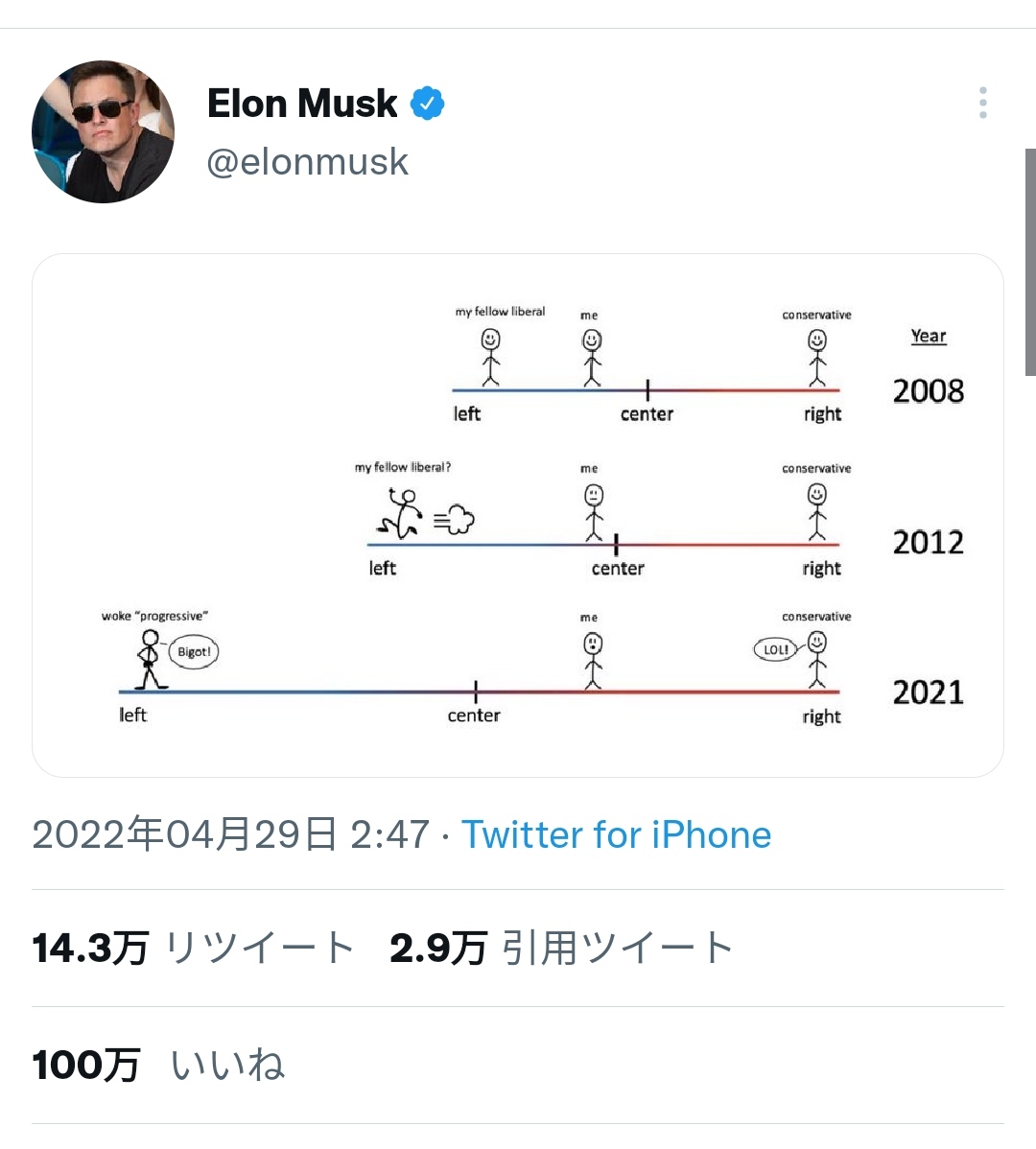
Task: Click the woke "progressive" stick figure
Action: point(149,660)
